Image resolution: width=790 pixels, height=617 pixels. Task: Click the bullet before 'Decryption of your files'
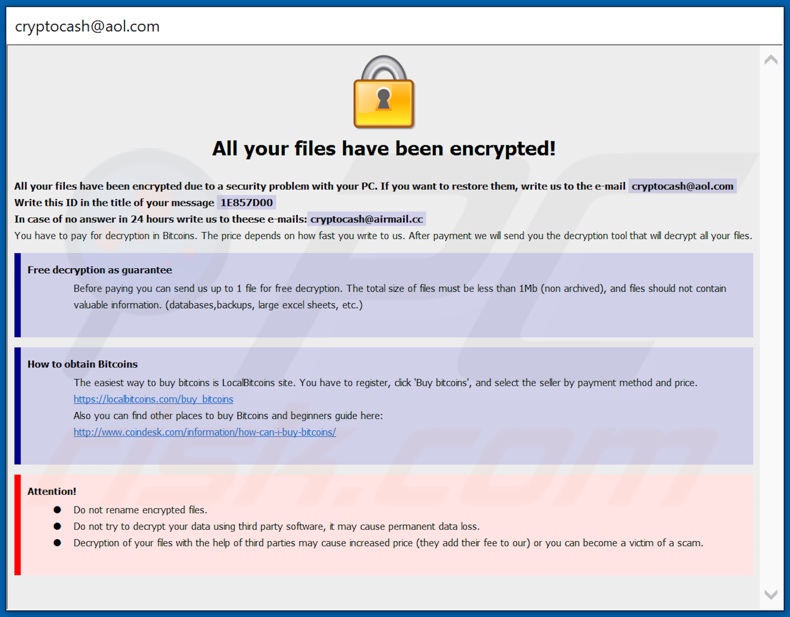tap(57, 543)
